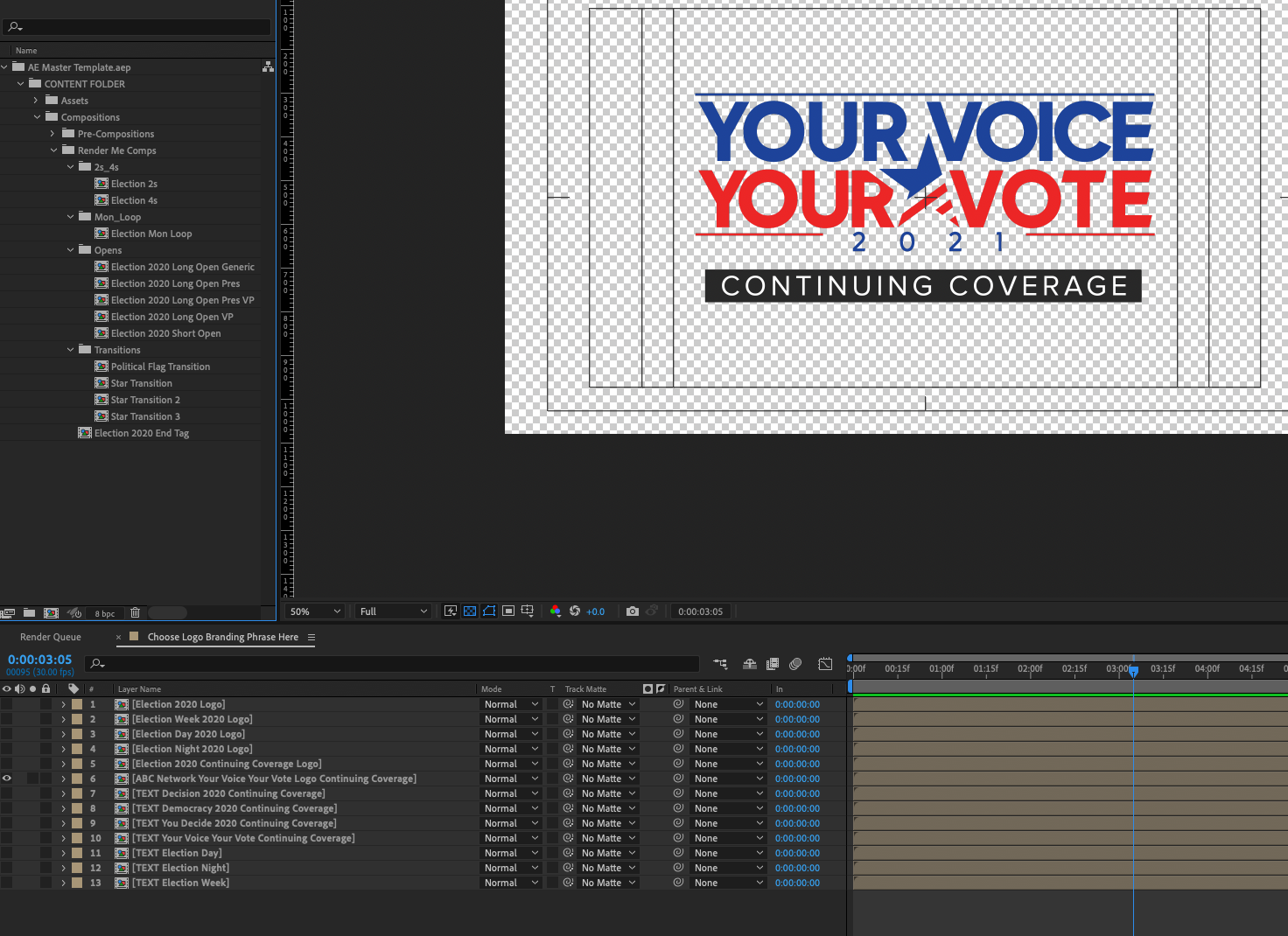Select the Choose Logo Branding Phrase Here tab
Image resolution: width=1288 pixels, height=936 pixels.
point(222,637)
